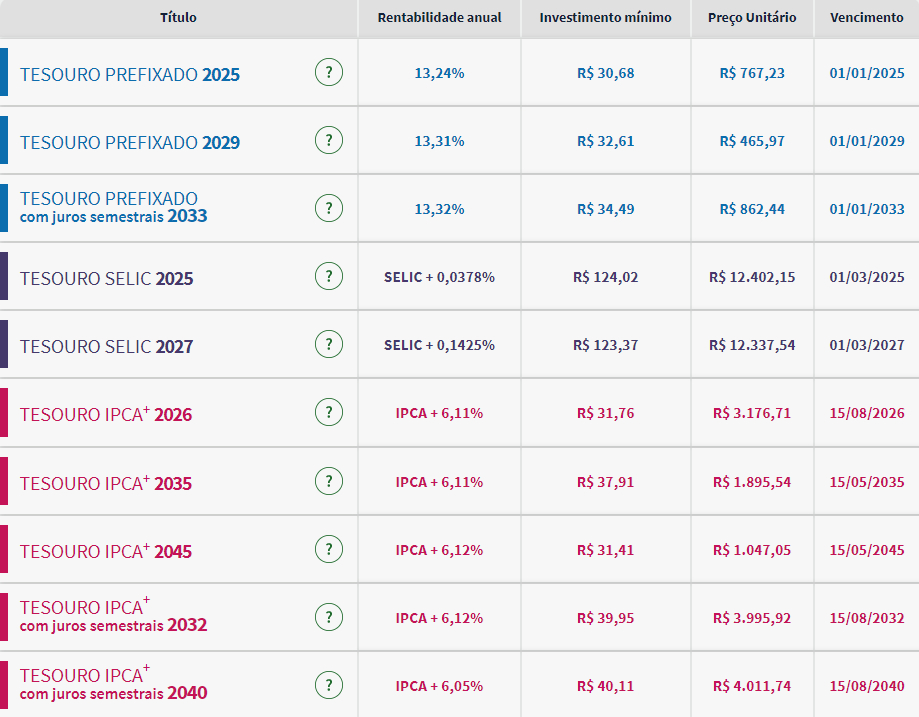Click the R$ 3.176,71 unit price
This screenshot has height=717, width=919.
752,413
